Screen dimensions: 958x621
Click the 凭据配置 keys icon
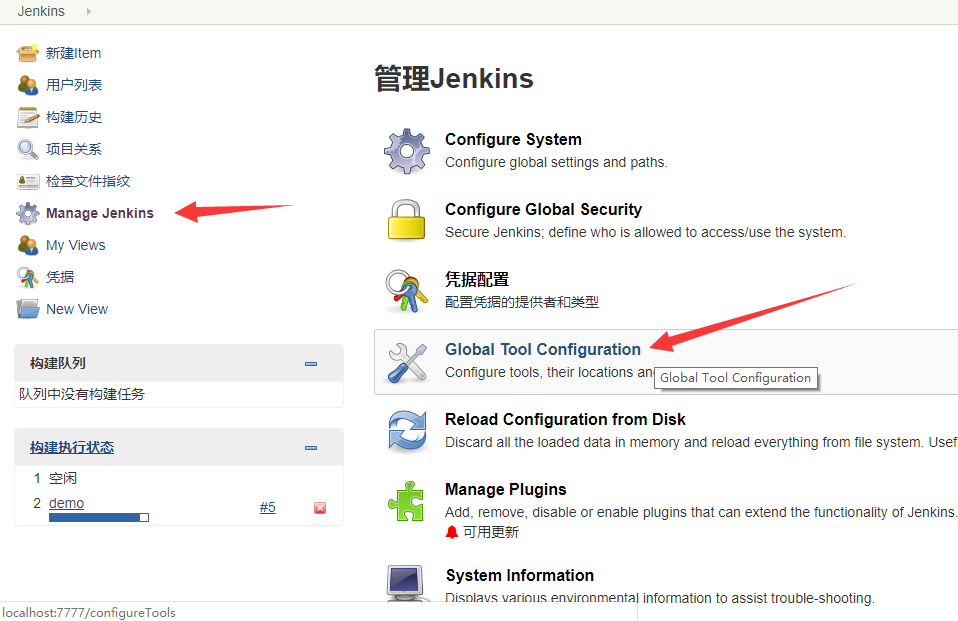pos(406,291)
